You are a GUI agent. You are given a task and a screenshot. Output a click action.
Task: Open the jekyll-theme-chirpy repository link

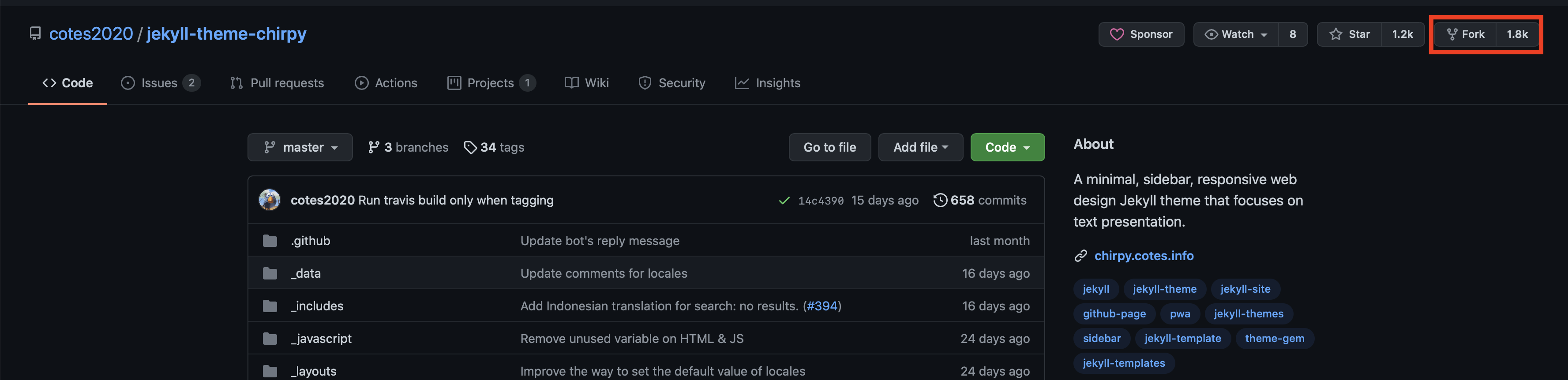226,34
